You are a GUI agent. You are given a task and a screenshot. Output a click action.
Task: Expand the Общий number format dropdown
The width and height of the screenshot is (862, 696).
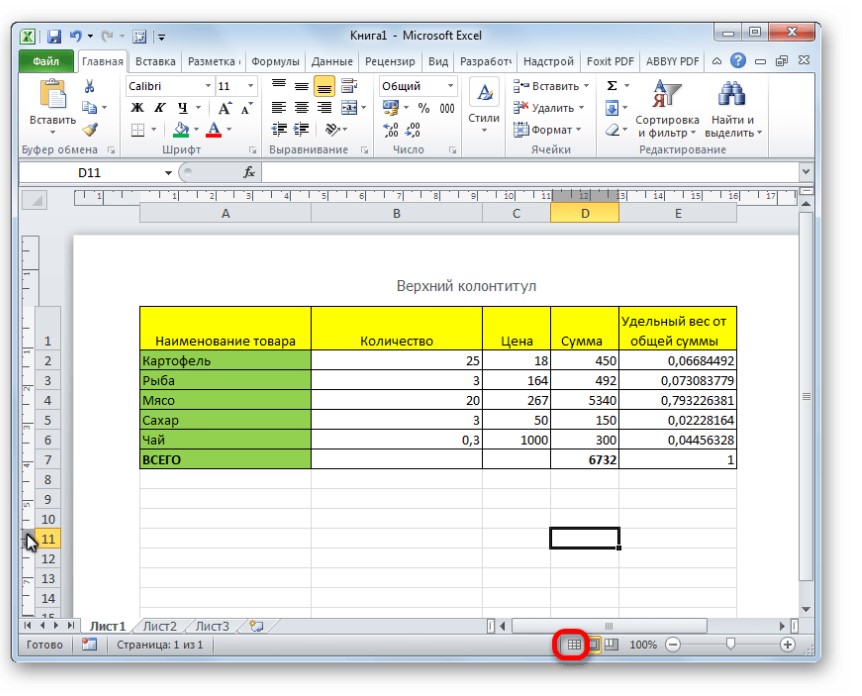(450, 87)
